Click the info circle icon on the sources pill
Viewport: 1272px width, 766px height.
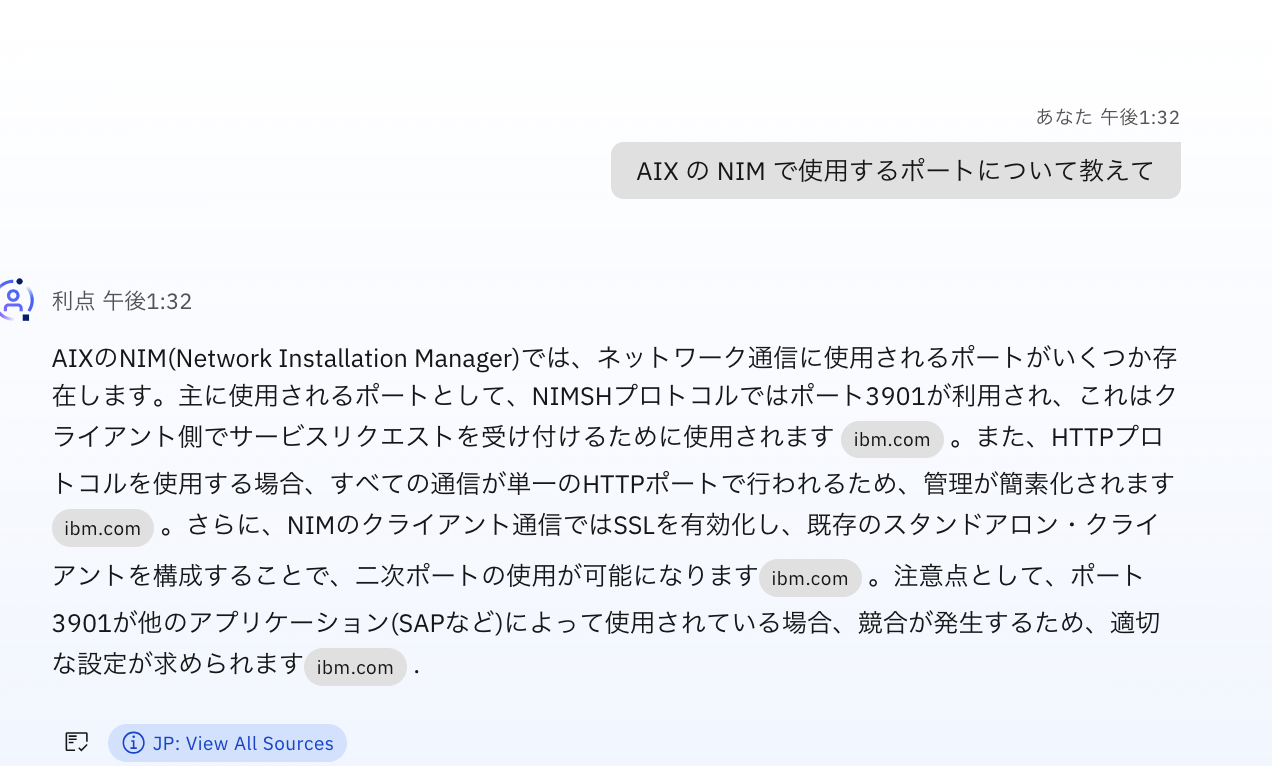[132, 743]
